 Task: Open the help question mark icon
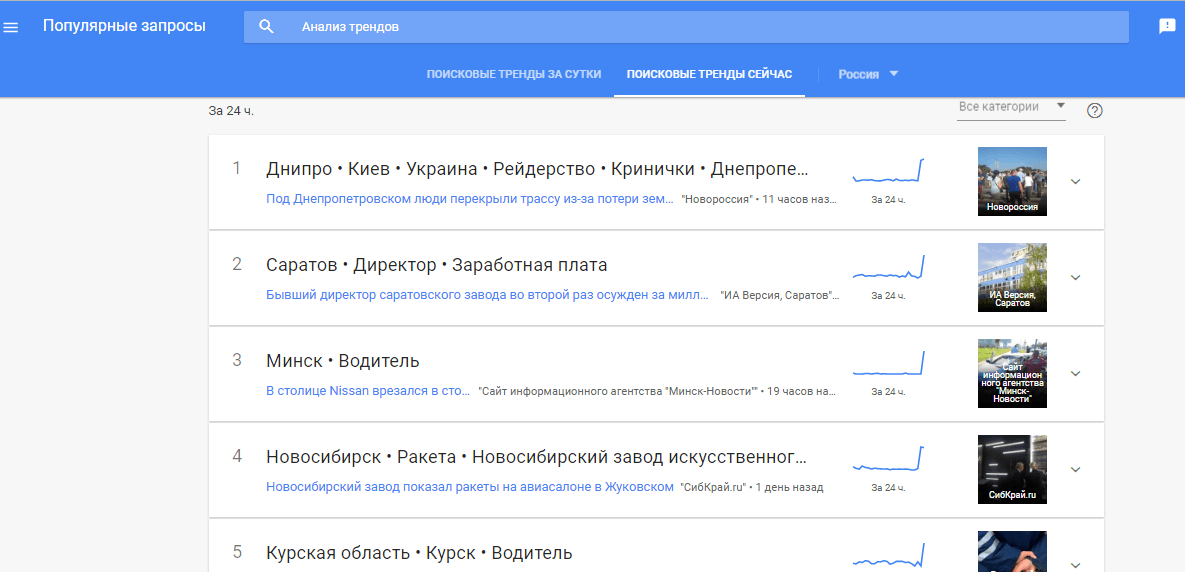pyautogui.click(x=1094, y=110)
